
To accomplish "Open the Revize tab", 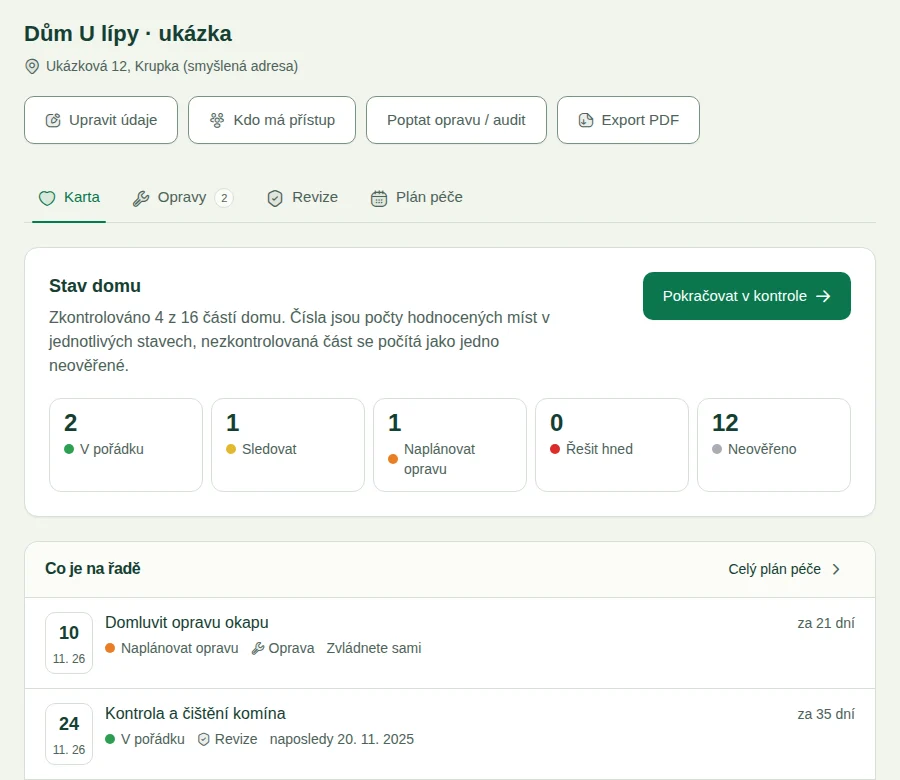I will pyautogui.click(x=302, y=198).
